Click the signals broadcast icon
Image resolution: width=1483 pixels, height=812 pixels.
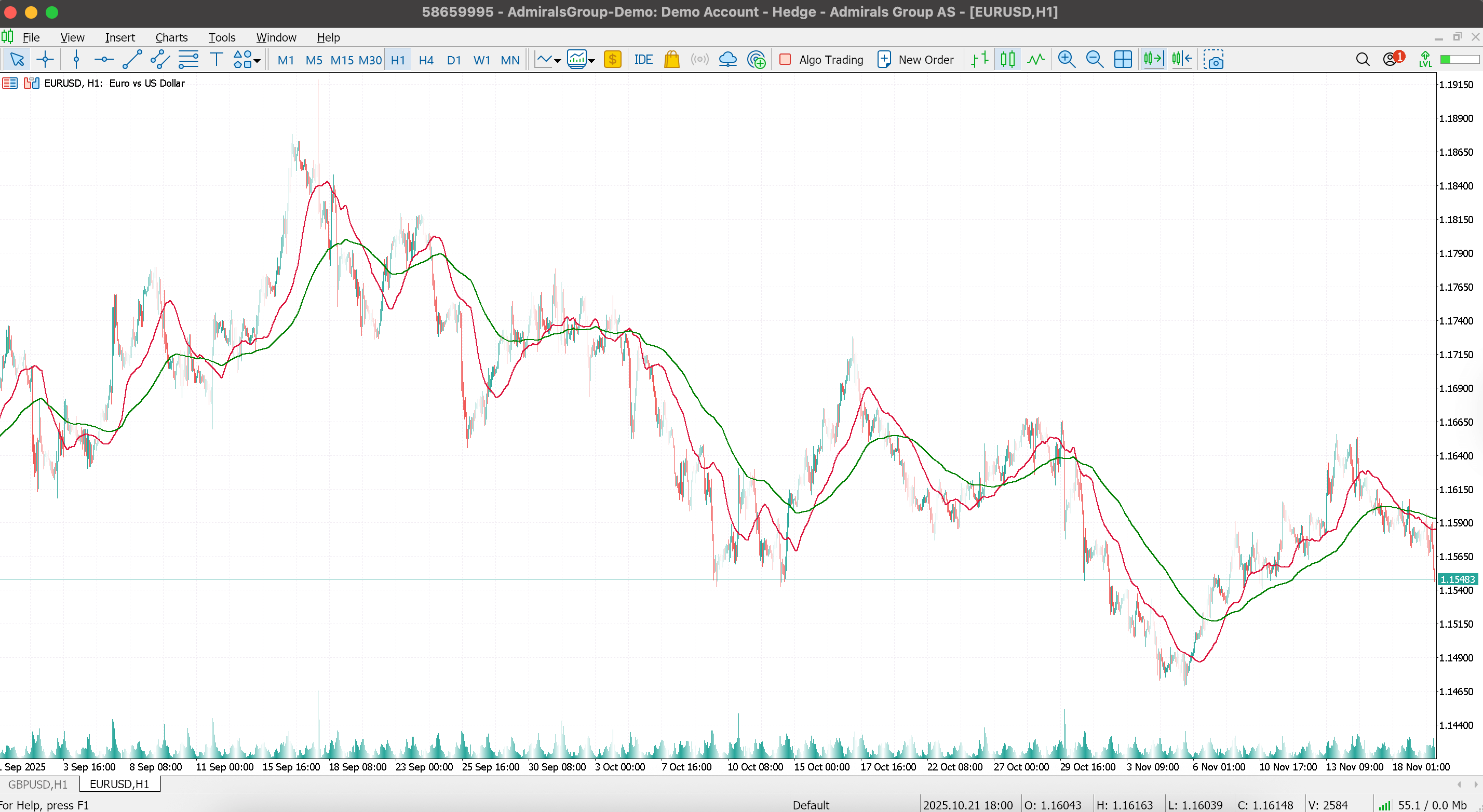[699, 59]
